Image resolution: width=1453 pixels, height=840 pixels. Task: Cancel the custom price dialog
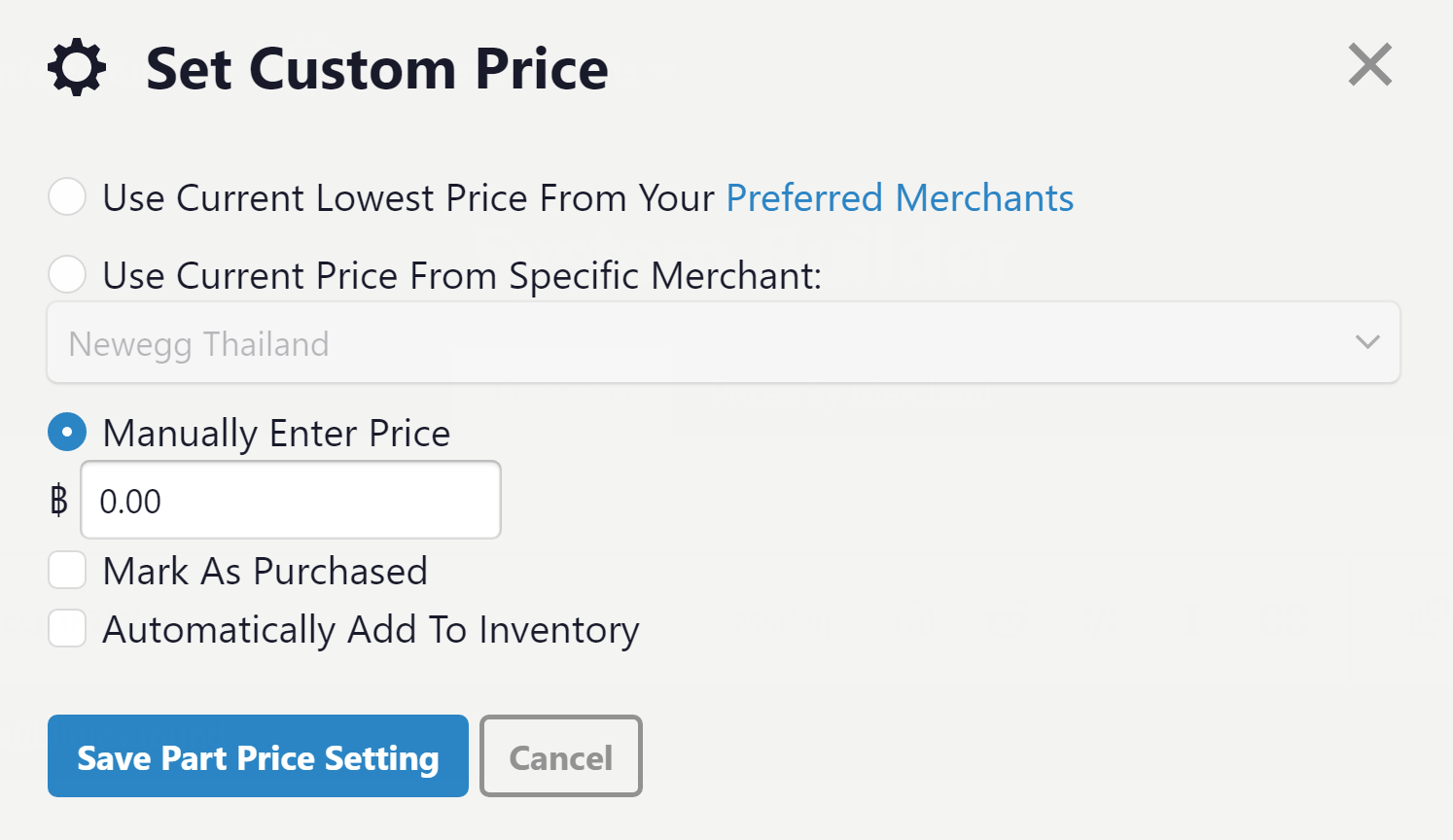coord(561,756)
